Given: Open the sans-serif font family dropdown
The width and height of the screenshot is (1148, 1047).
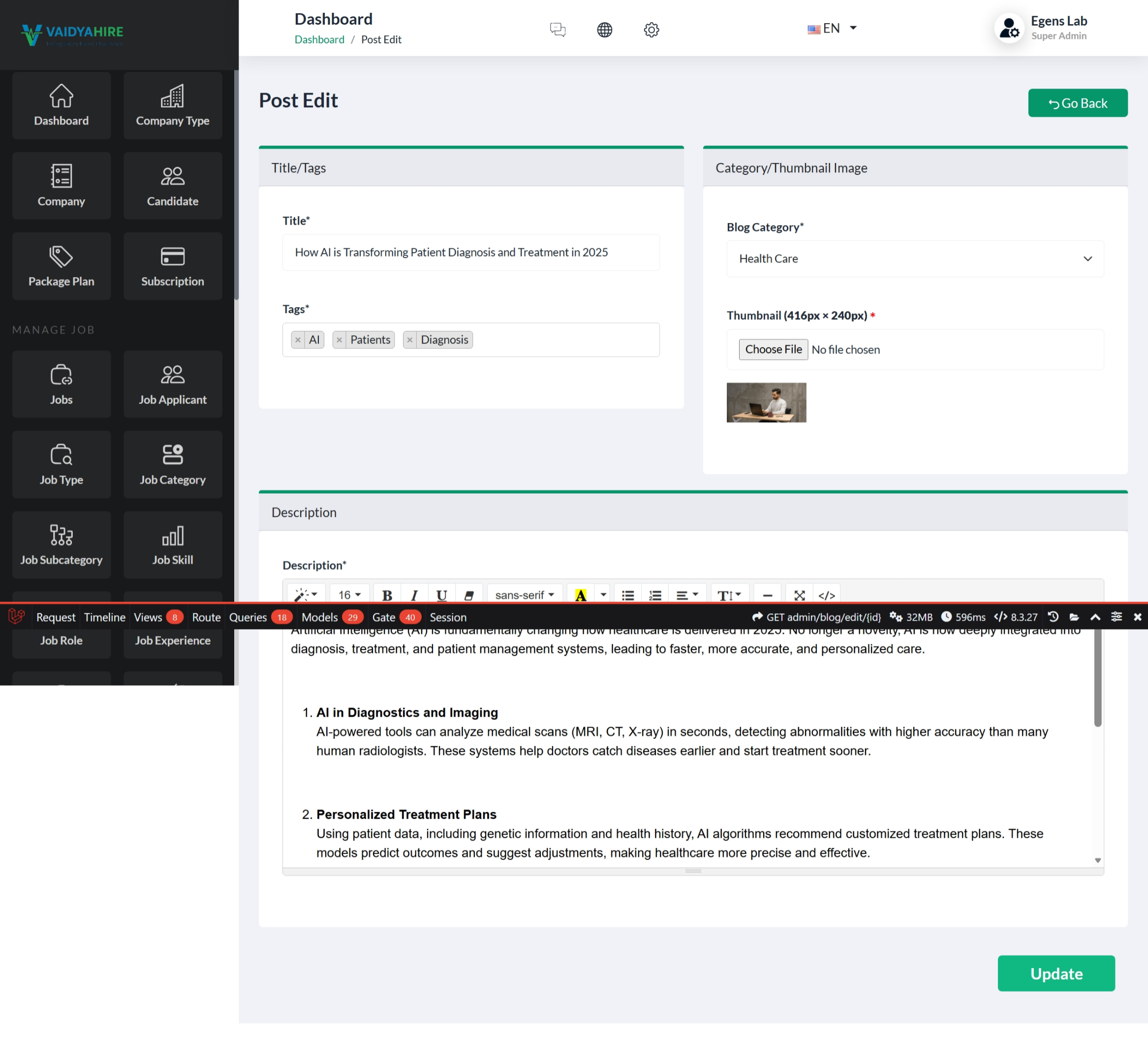Looking at the screenshot, I should 524,595.
